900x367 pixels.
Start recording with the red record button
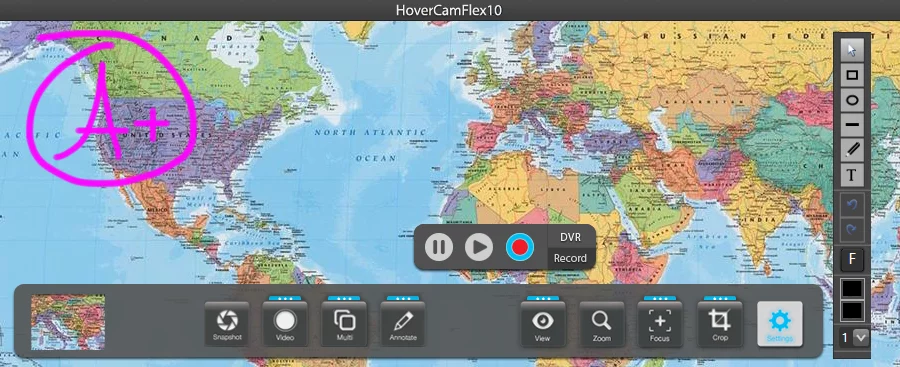pyautogui.click(x=519, y=247)
